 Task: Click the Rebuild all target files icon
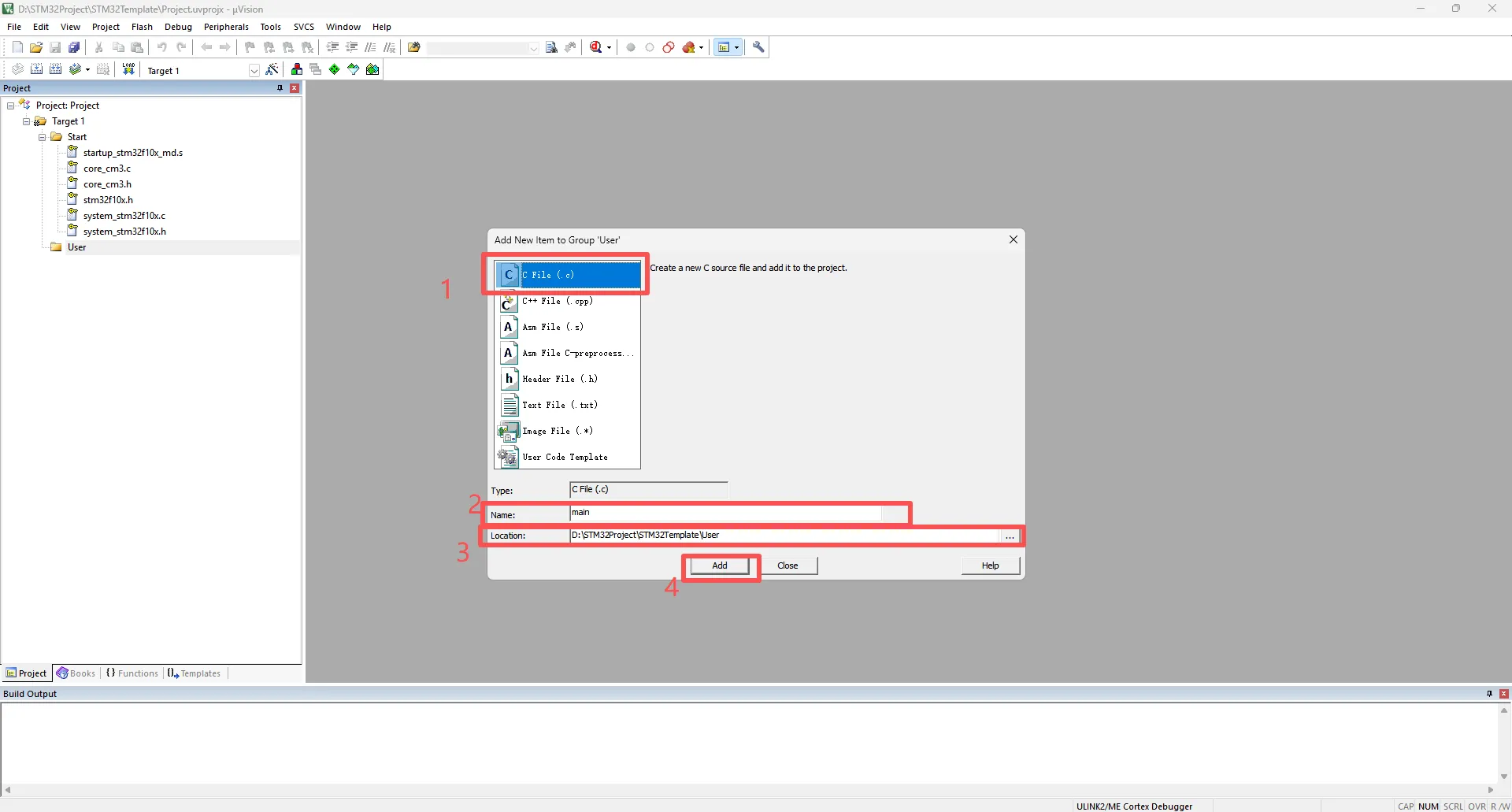click(55, 69)
